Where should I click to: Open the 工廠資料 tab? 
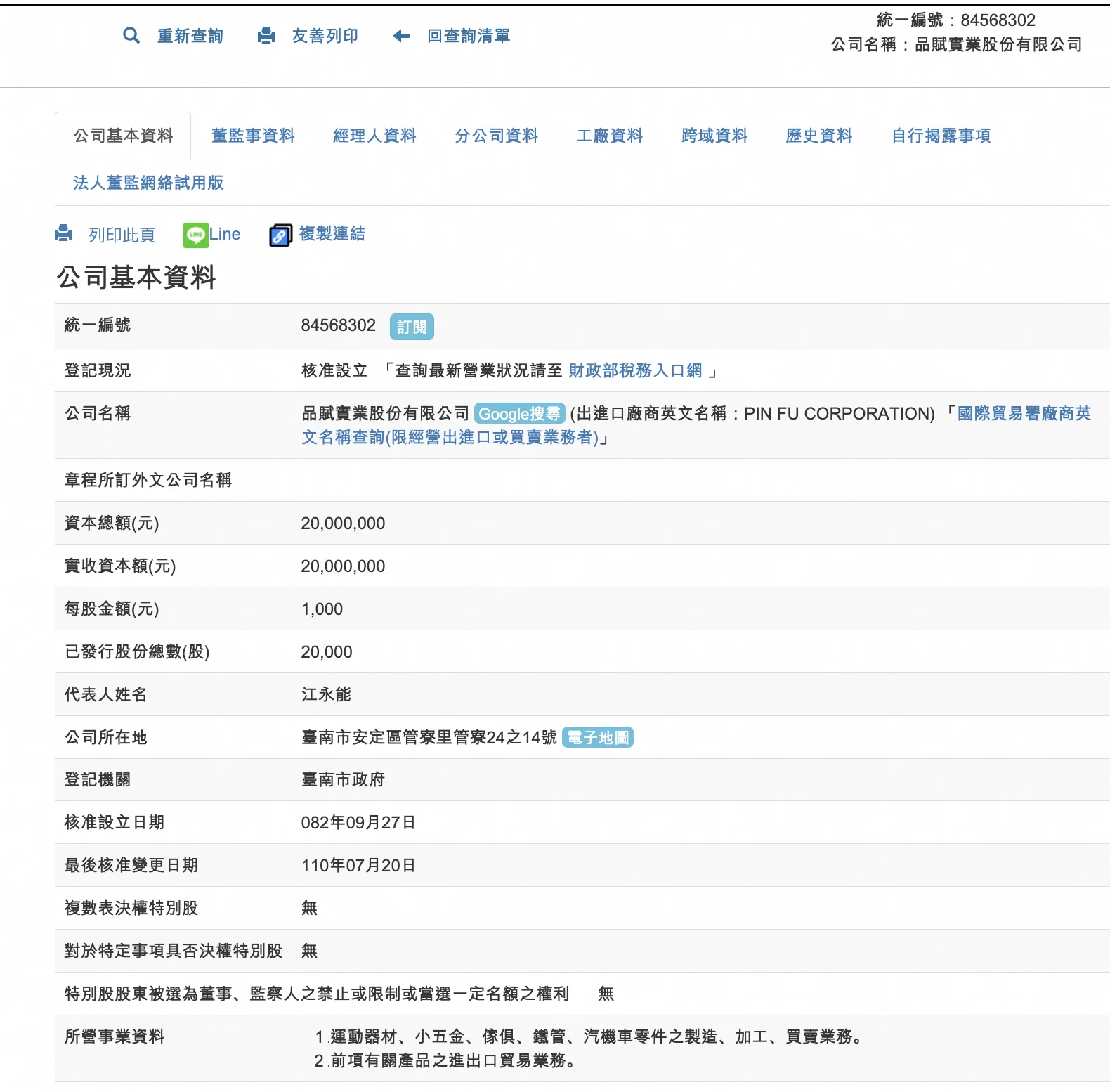click(610, 136)
